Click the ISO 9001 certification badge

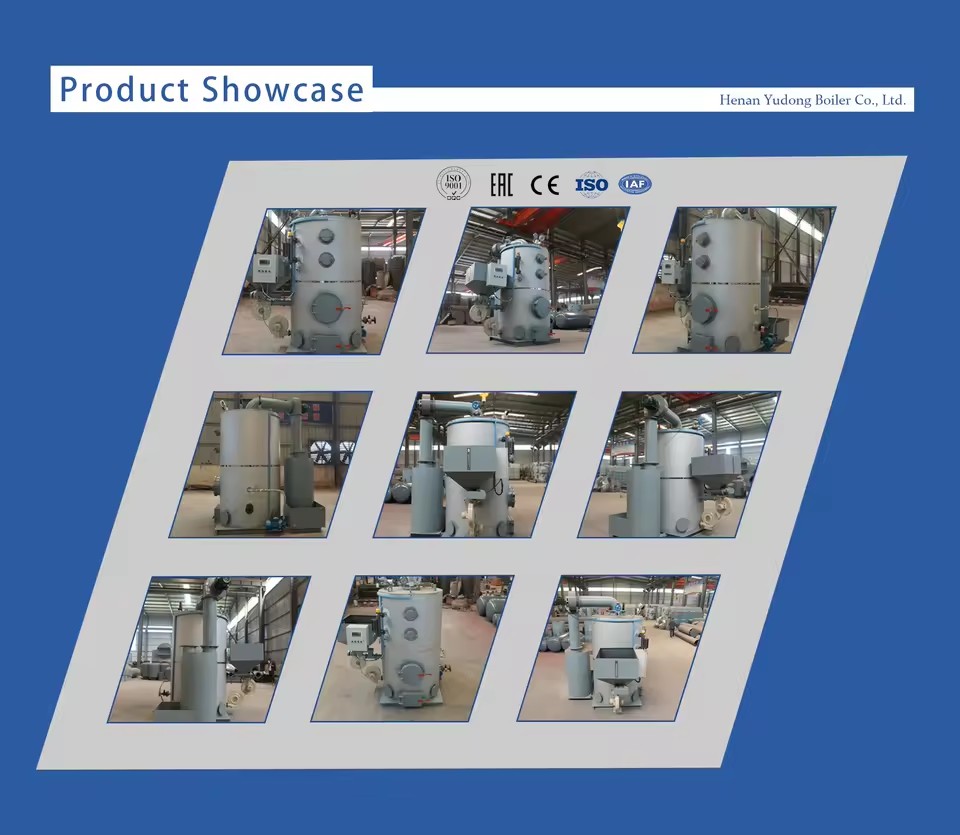(x=454, y=184)
